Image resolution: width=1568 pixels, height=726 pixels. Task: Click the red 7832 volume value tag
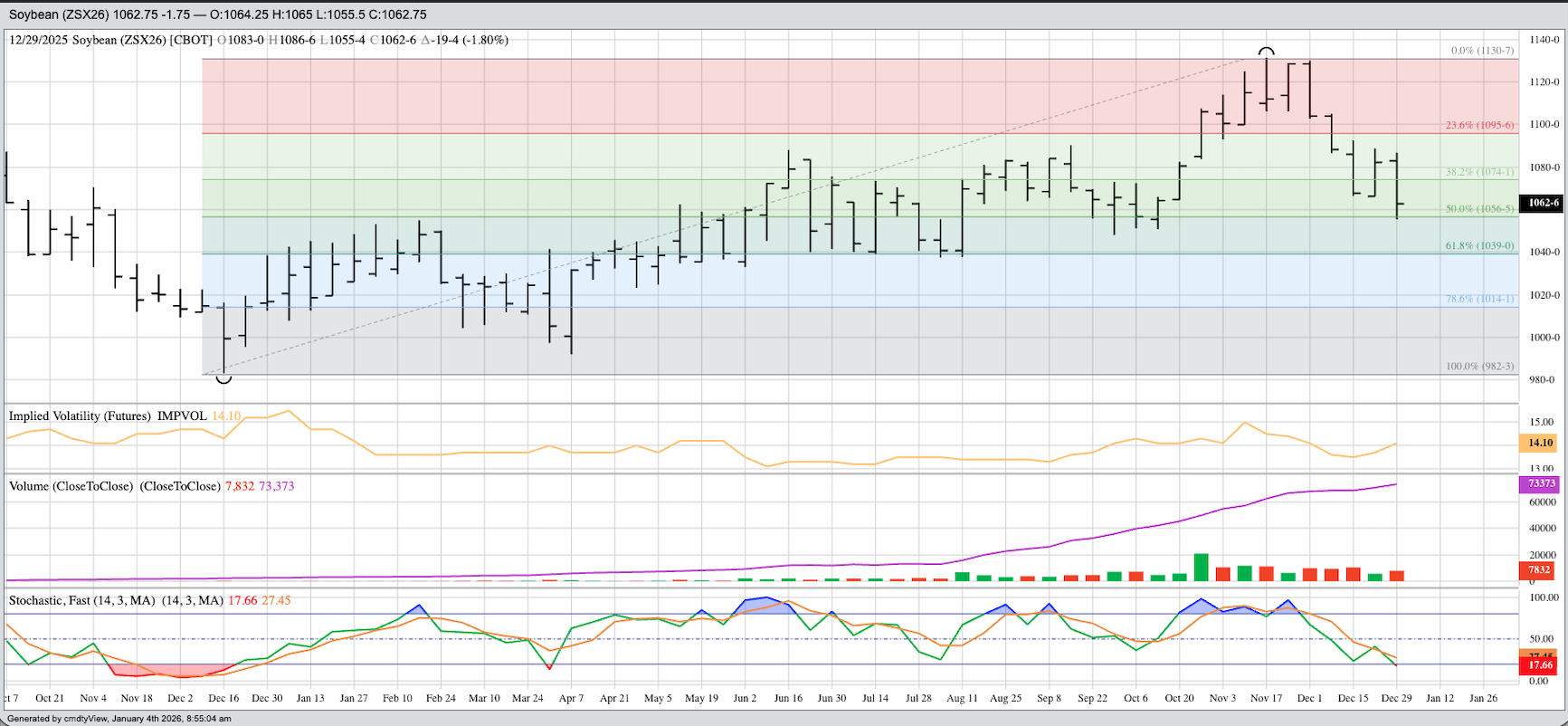[1539, 569]
